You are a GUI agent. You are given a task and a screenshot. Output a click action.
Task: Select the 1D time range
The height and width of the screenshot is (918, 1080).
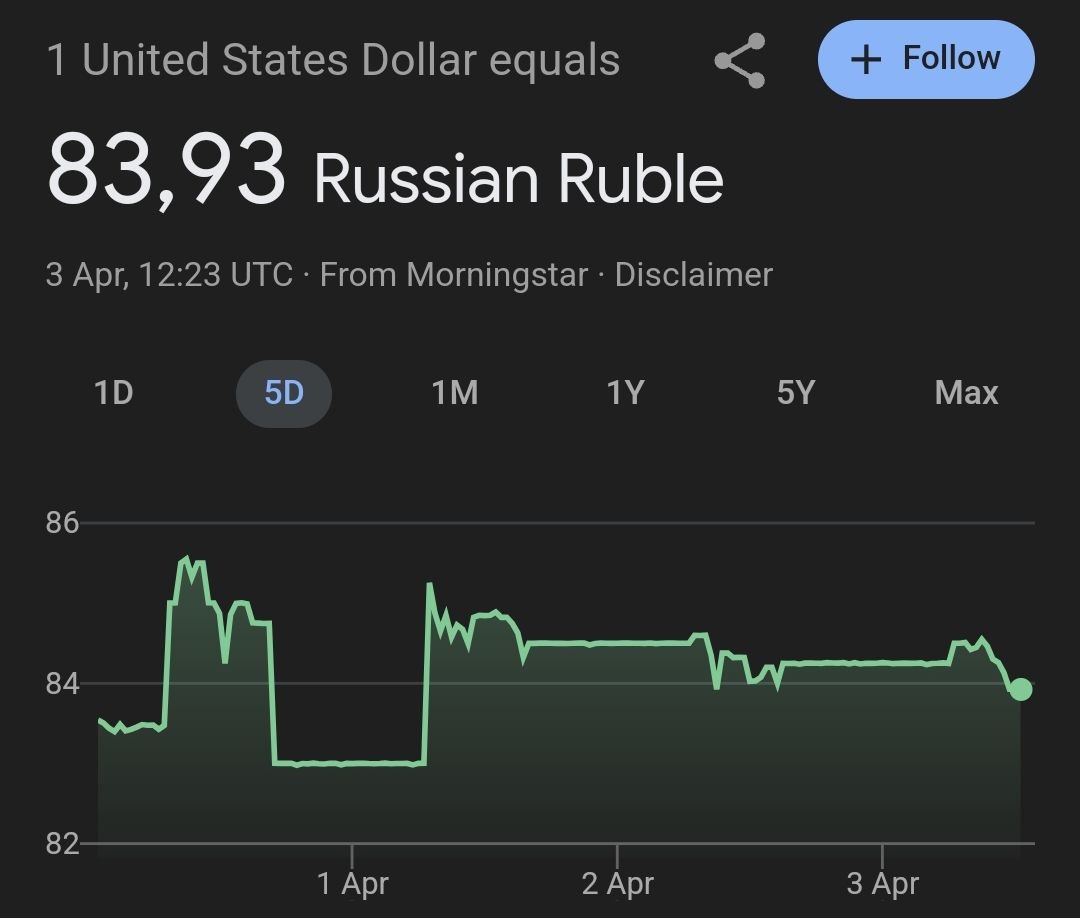point(113,393)
